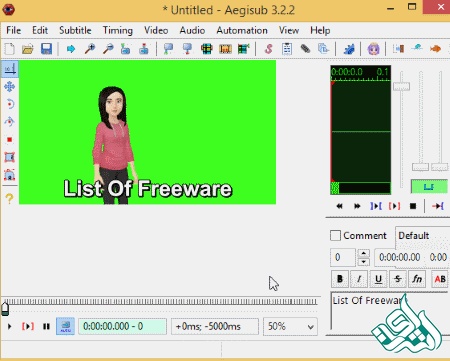Play current line with red bracket button
This screenshot has height=361, width=450.
[28, 326]
